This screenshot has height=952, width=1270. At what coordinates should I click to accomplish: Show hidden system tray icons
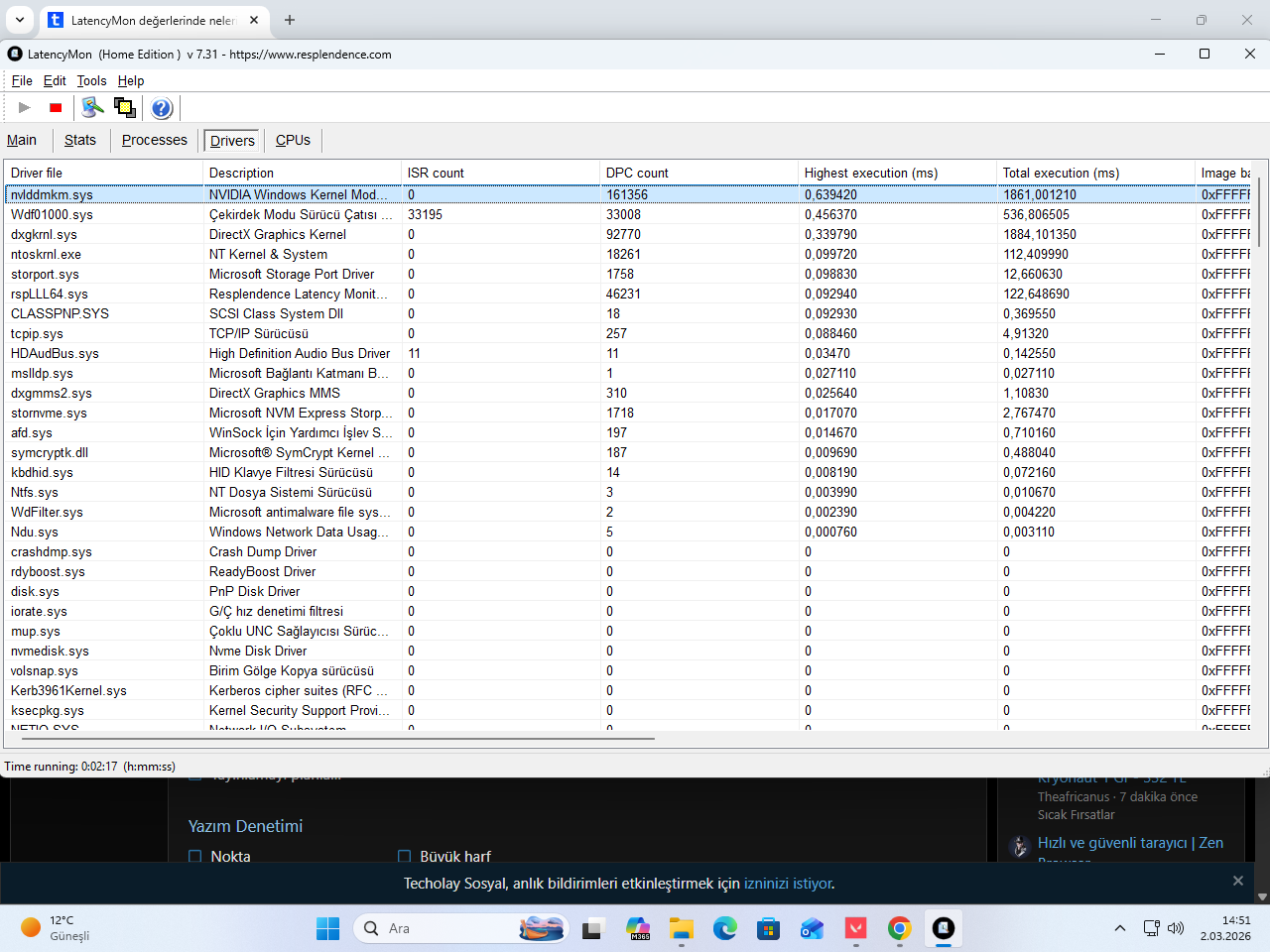tap(1120, 928)
